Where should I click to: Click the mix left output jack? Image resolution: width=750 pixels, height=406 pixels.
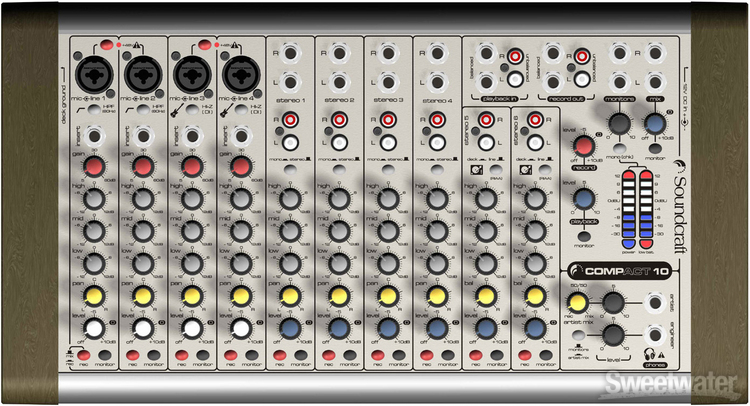point(654,82)
